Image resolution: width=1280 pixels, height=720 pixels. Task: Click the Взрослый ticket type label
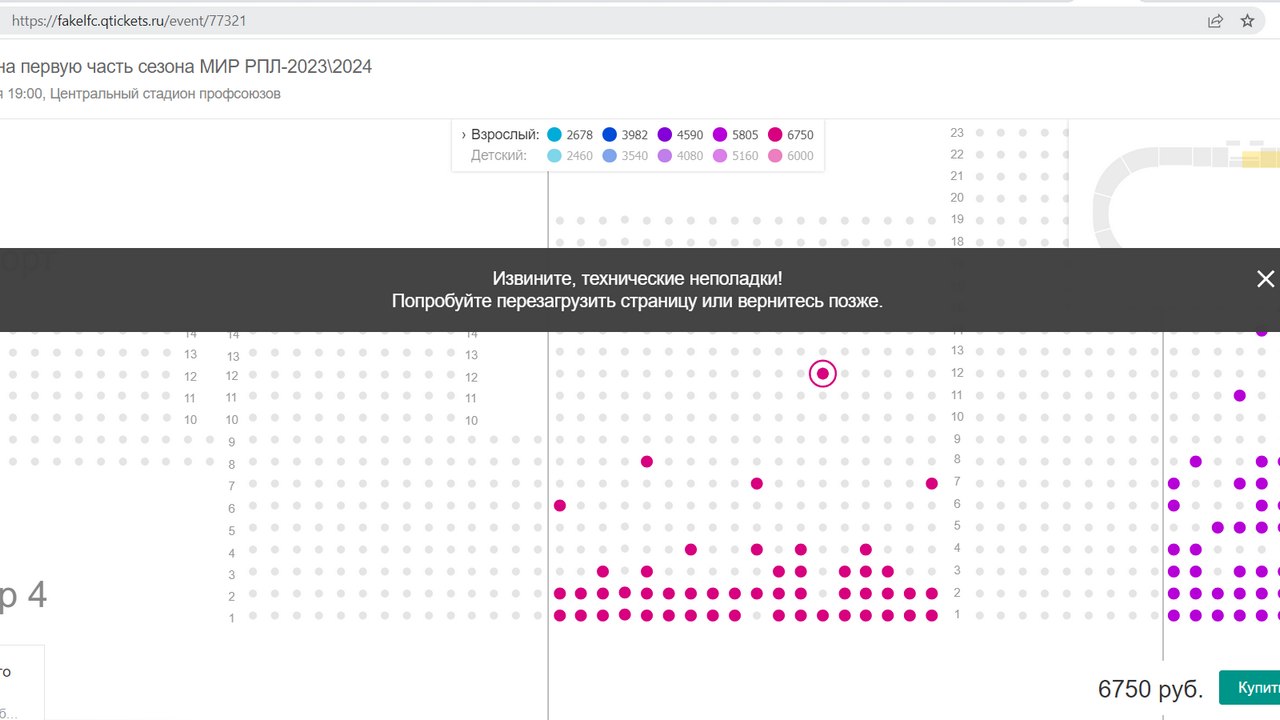[x=506, y=135]
